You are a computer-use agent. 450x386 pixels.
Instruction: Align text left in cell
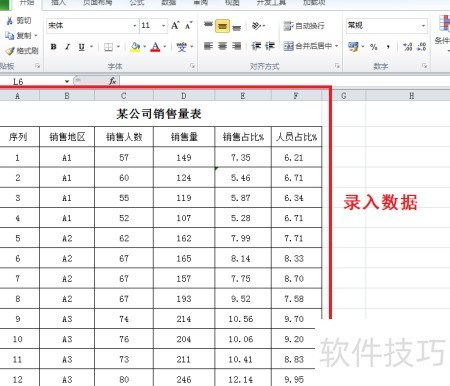[208, 46]
